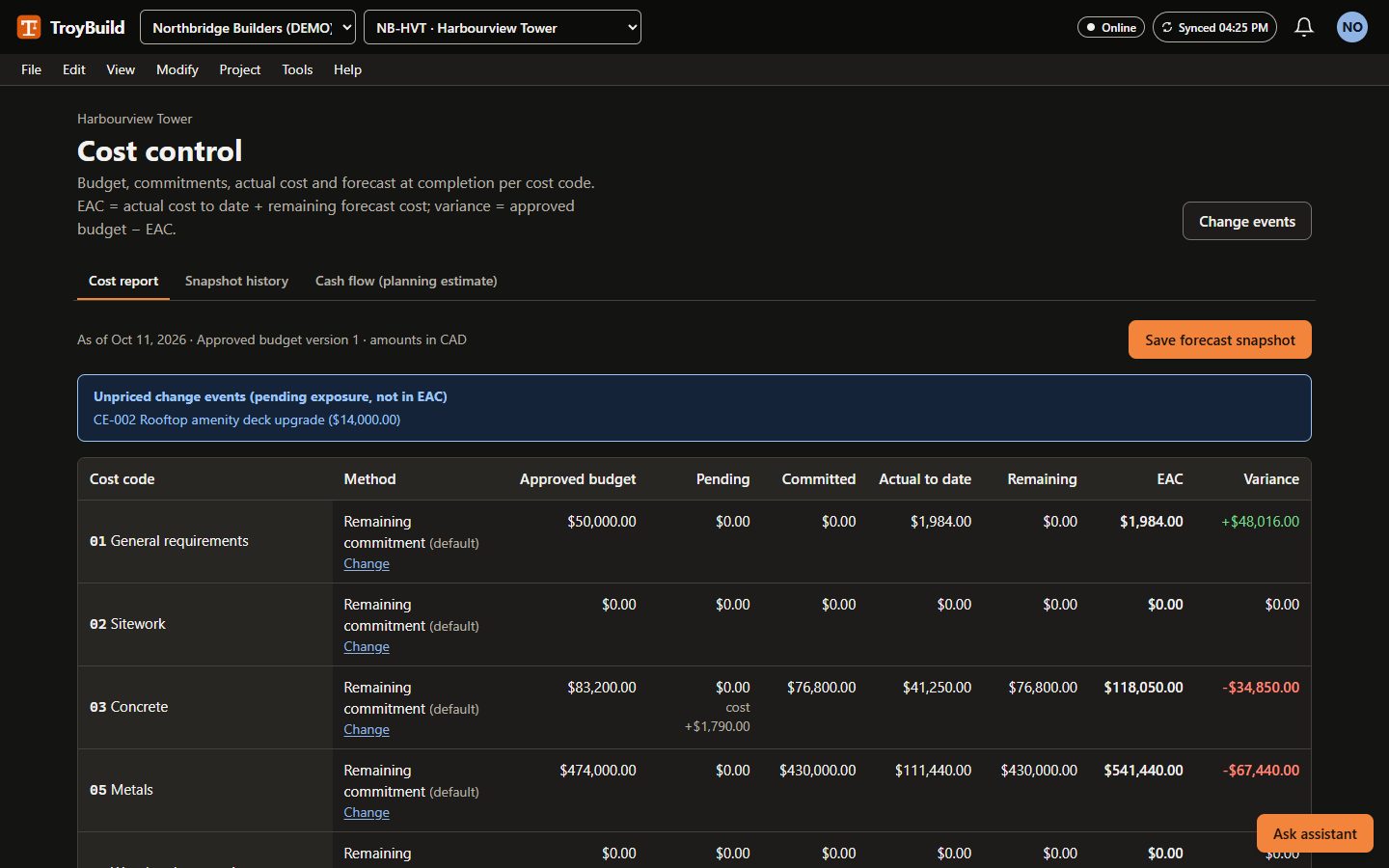The width and height of the screenshot is (1389, 868).
Task: Click the Approved budget column header
Action: pyautogui.click(x=578, y=478)
